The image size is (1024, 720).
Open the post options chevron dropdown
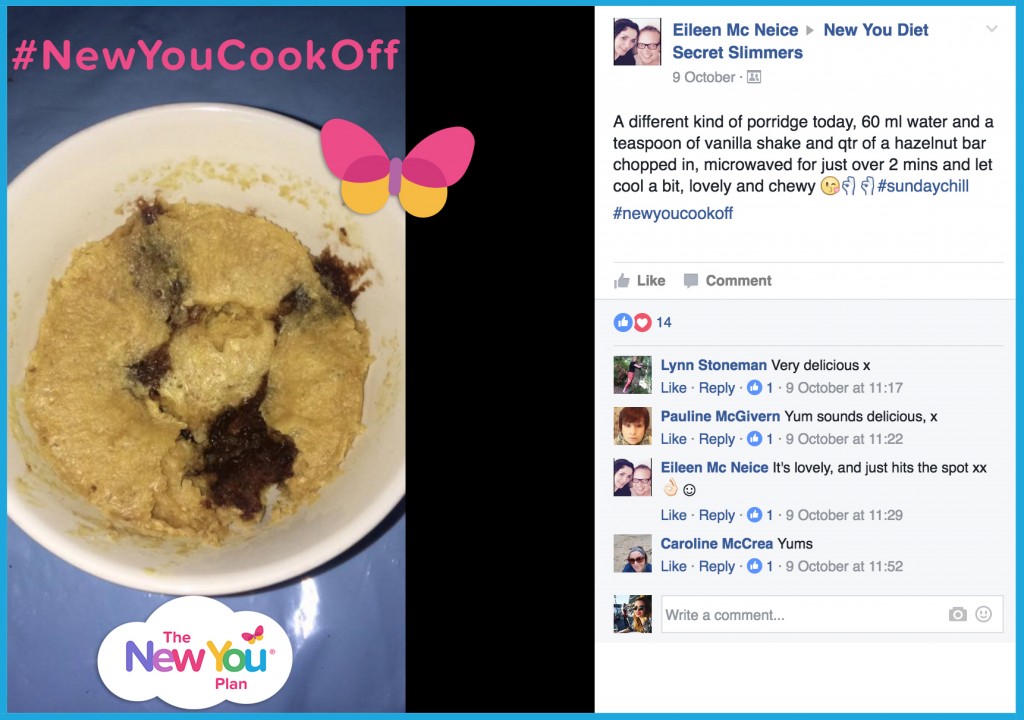991,29
